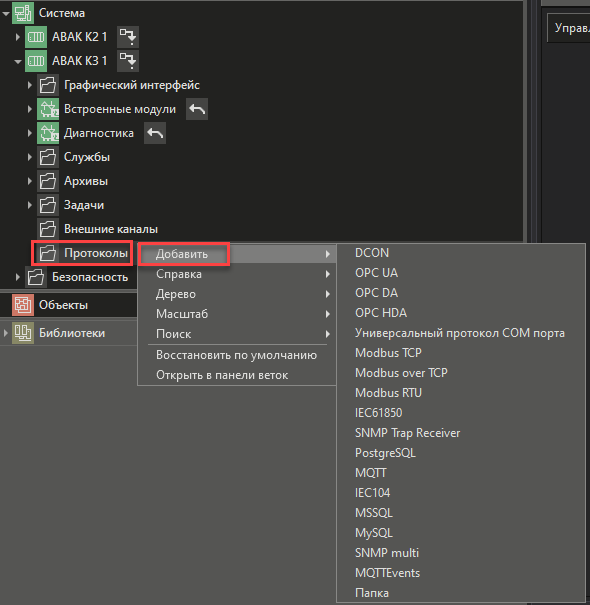
Task: Choose Modbus TCP from the protocol list
Action: (x=388, y=353)
